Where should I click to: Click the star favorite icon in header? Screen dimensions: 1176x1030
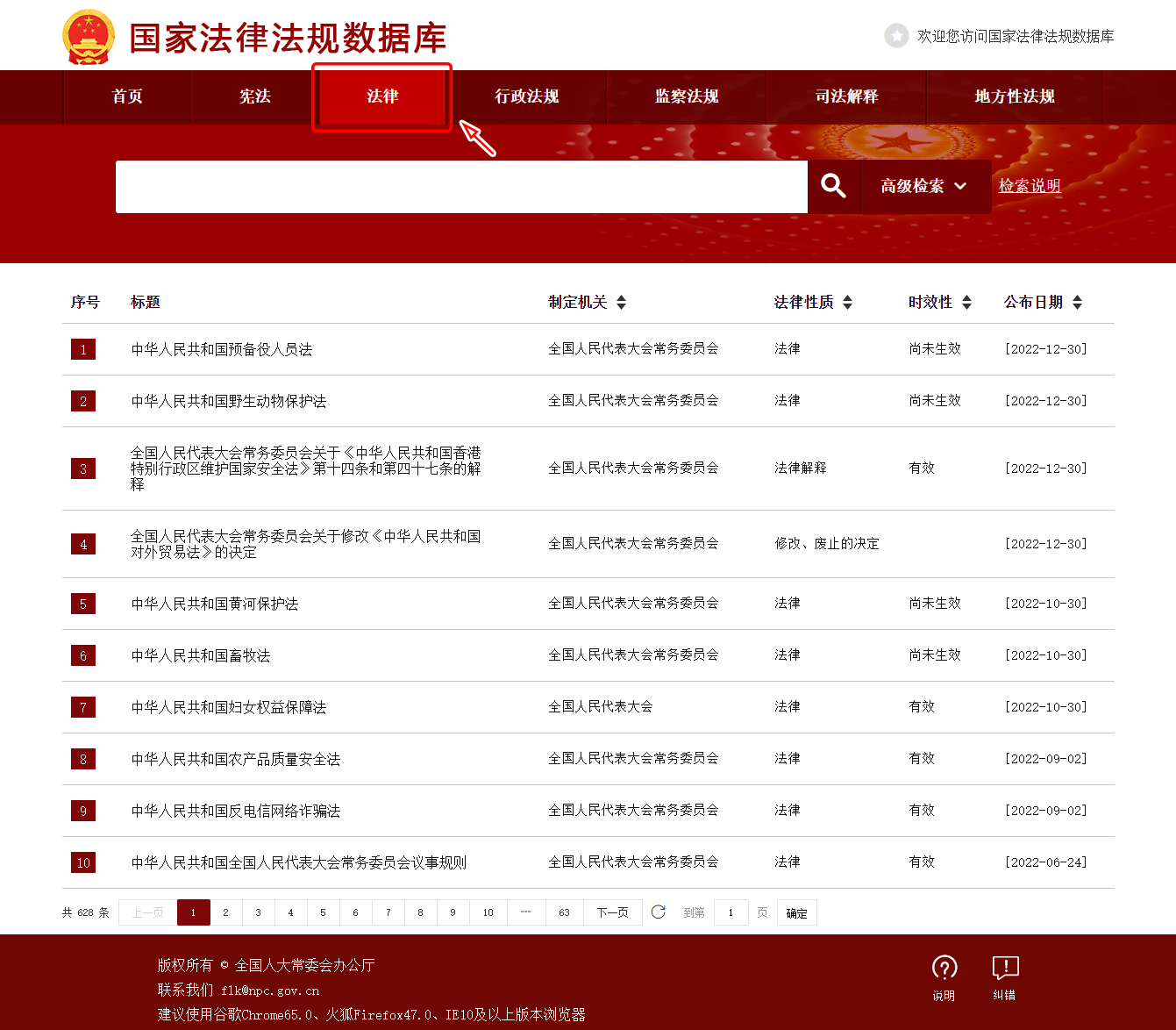[x=896, y=36]
